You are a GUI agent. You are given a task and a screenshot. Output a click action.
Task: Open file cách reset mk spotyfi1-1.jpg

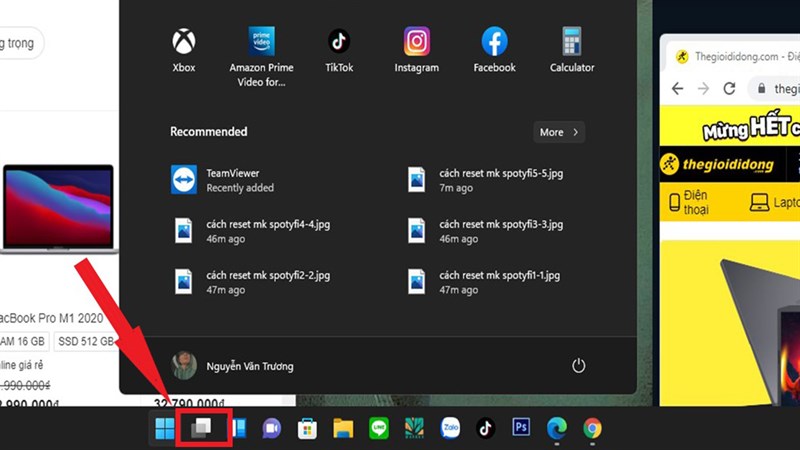point(484,282)
